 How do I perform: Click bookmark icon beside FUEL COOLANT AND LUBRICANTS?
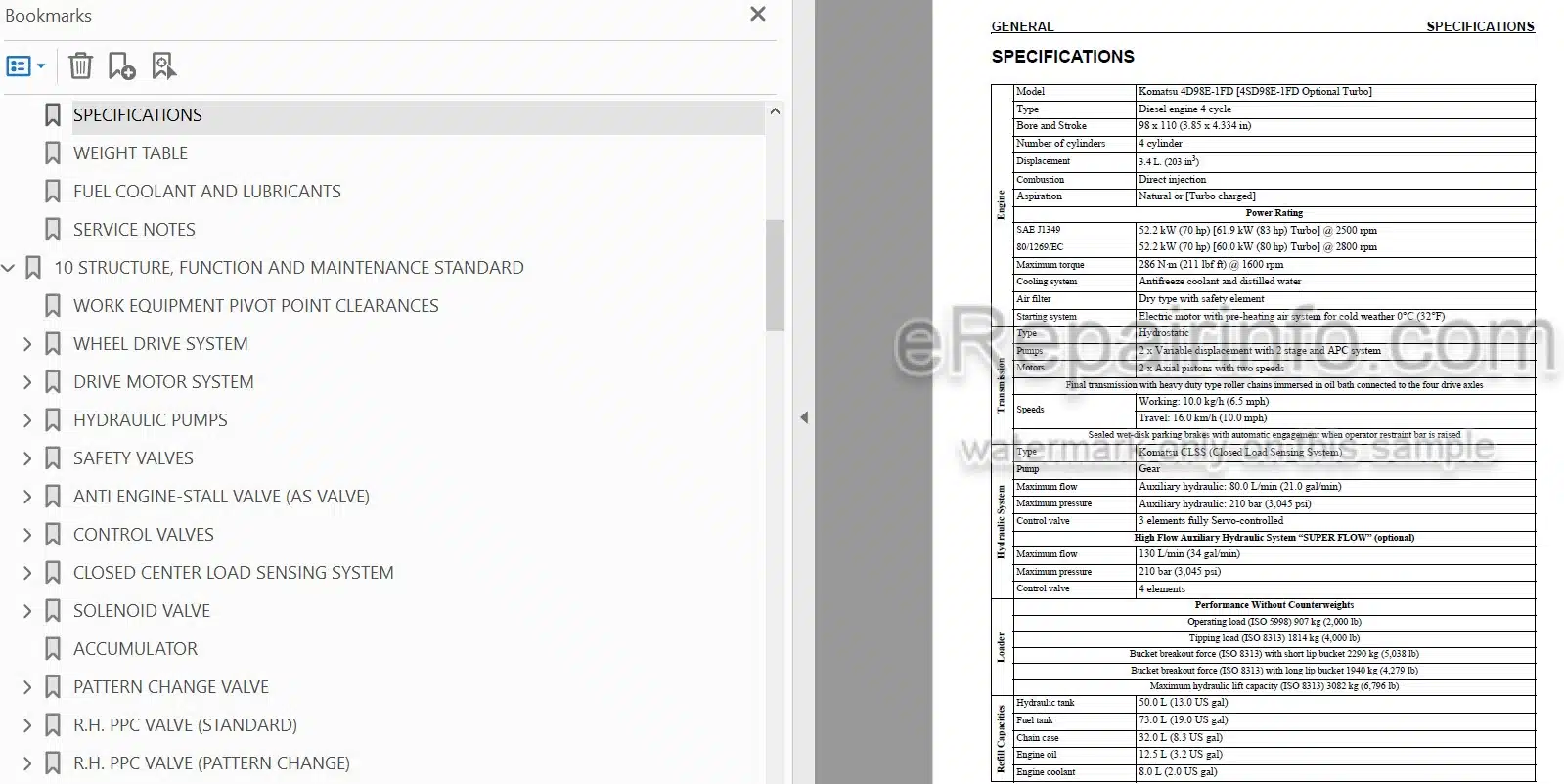pyautogui.click(x=53, y=192)
